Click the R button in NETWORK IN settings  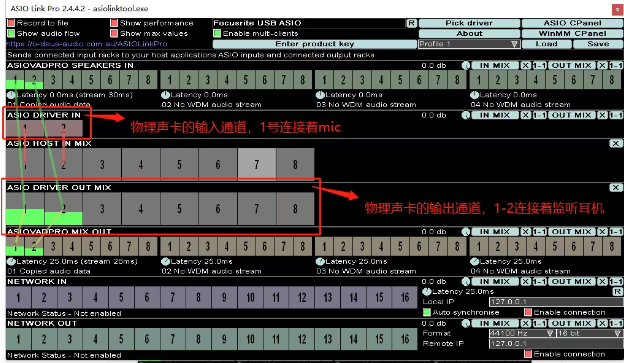618,292
